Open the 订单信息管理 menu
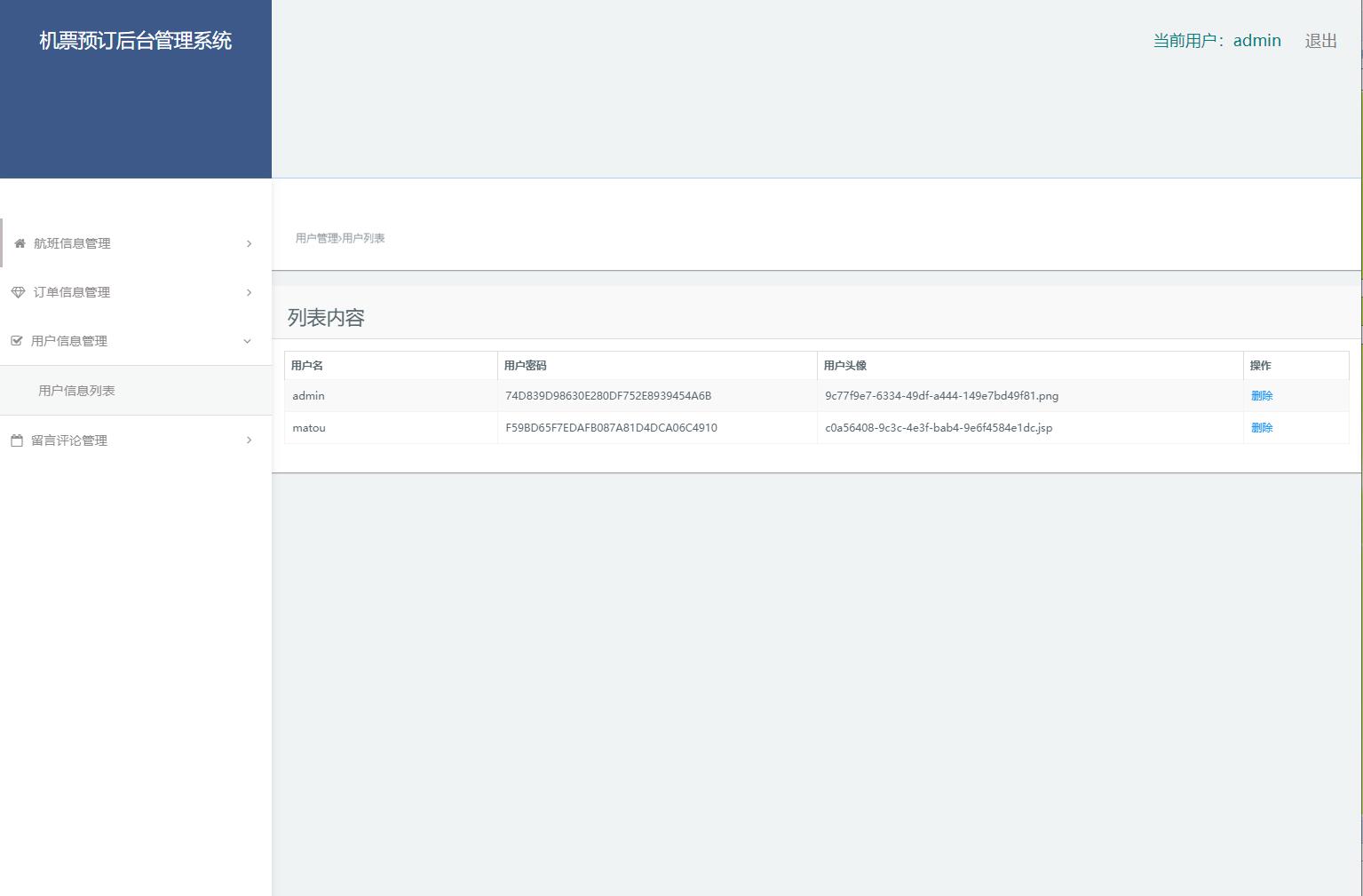Screen dimensions: 1363x896 tap(136, 292)
